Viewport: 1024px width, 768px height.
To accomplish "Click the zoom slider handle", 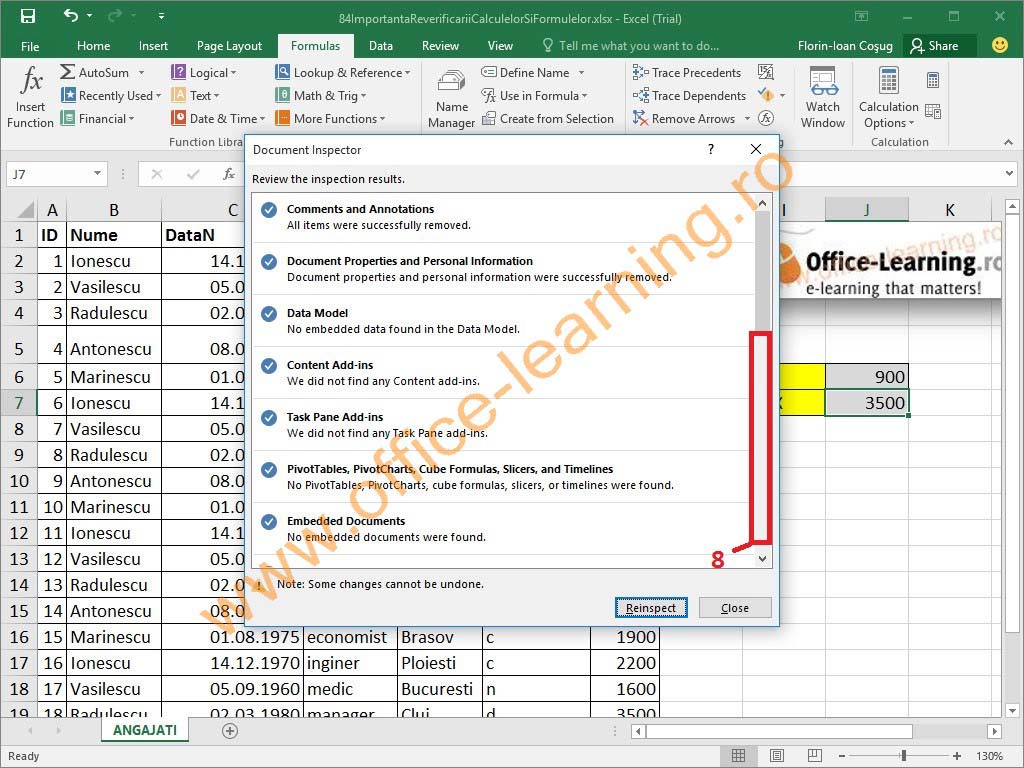I will pyautogui.click(x=903, y=756).
